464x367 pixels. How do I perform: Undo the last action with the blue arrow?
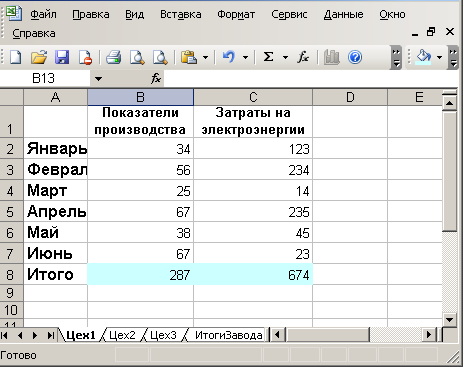[x=229, y=57]
